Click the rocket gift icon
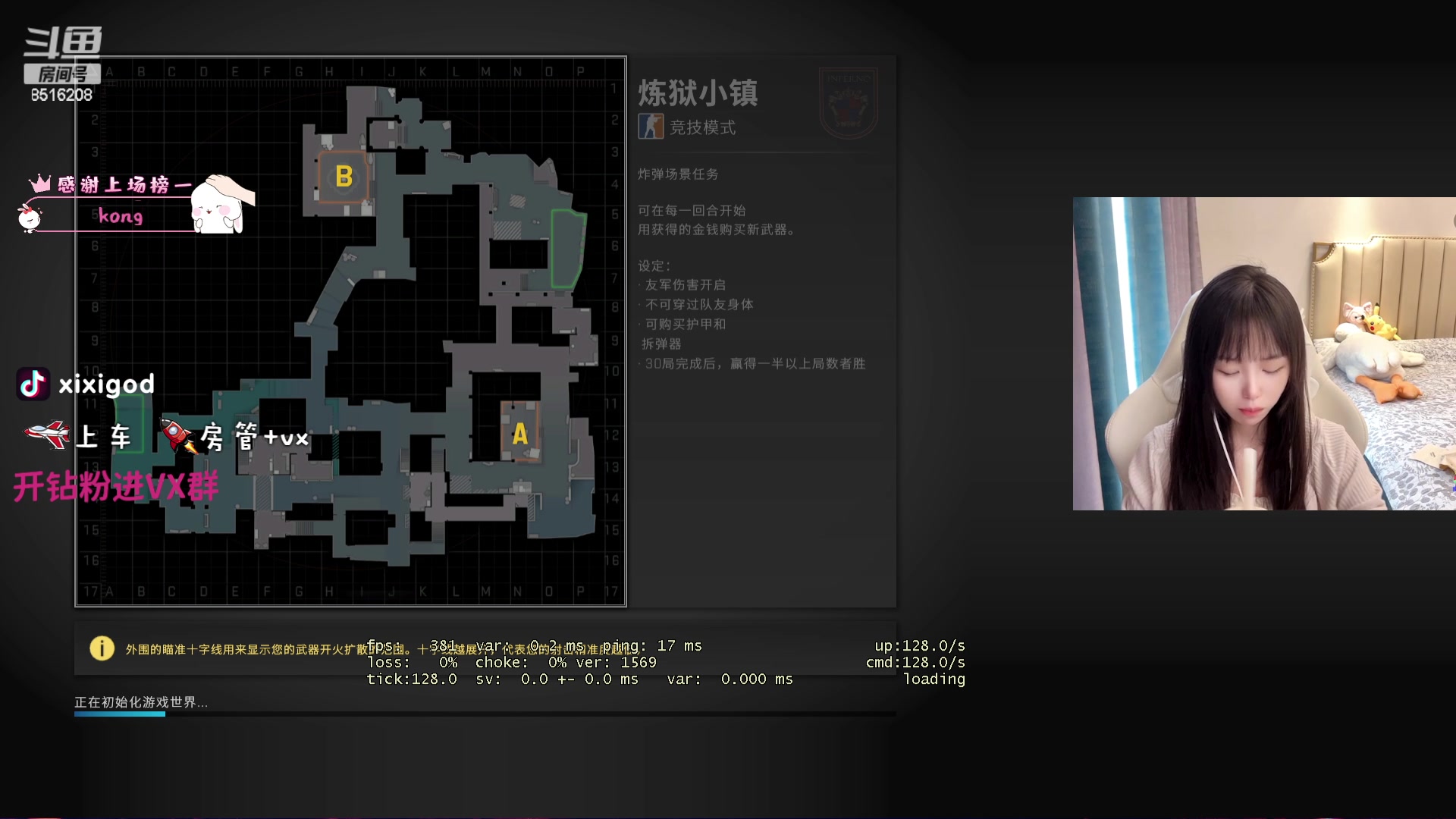 [178, 436]
